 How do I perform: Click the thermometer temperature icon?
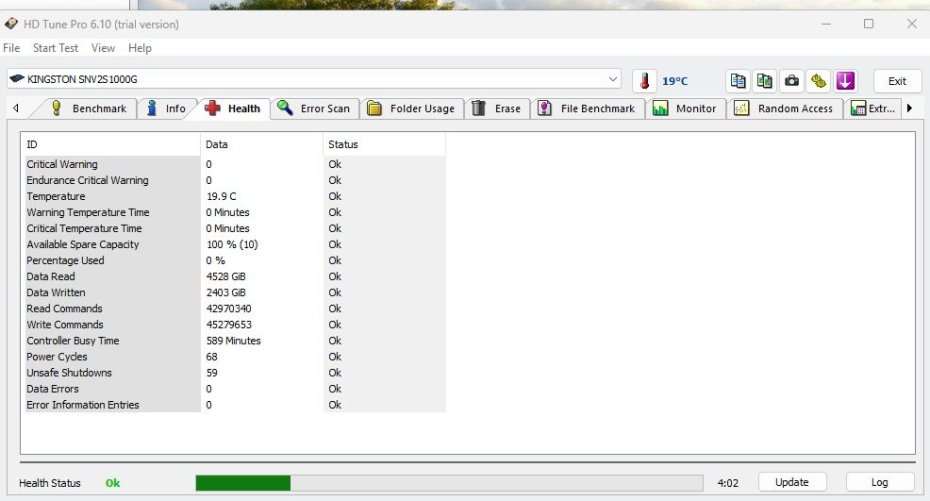[x=644, y=81]
